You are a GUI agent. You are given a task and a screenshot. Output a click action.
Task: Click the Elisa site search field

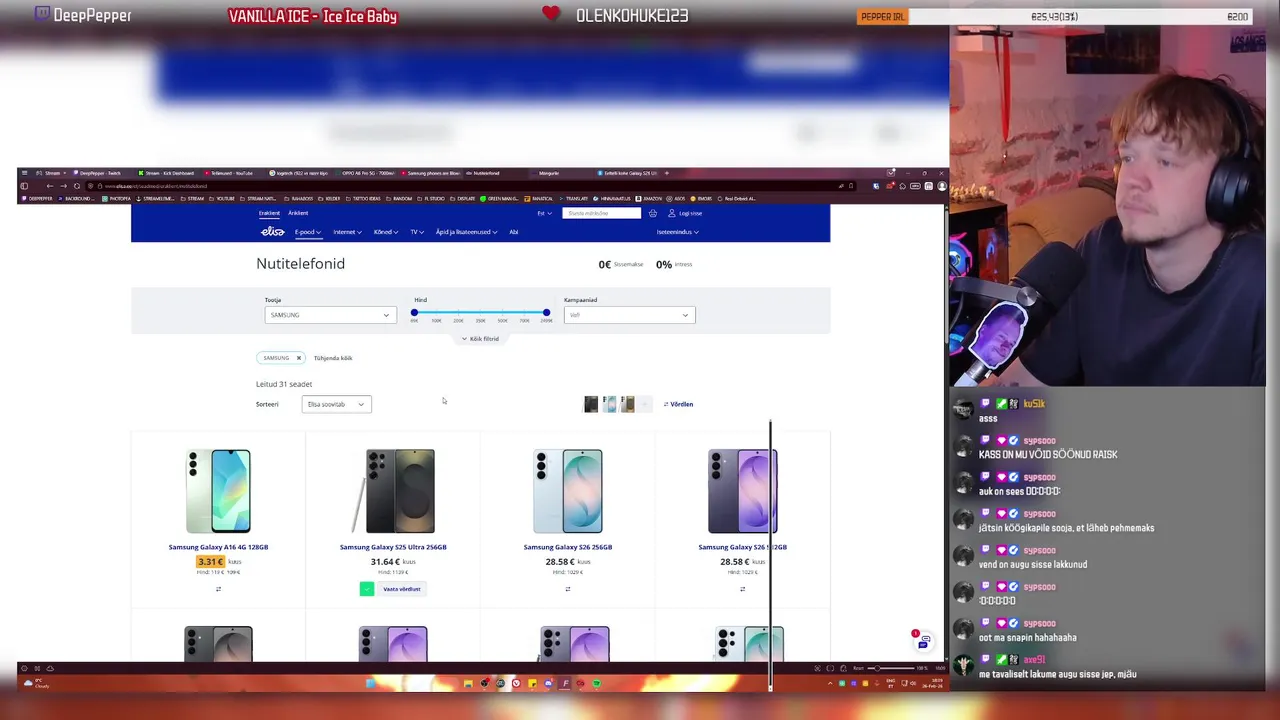pyautogui.click(x=601, y=213)
